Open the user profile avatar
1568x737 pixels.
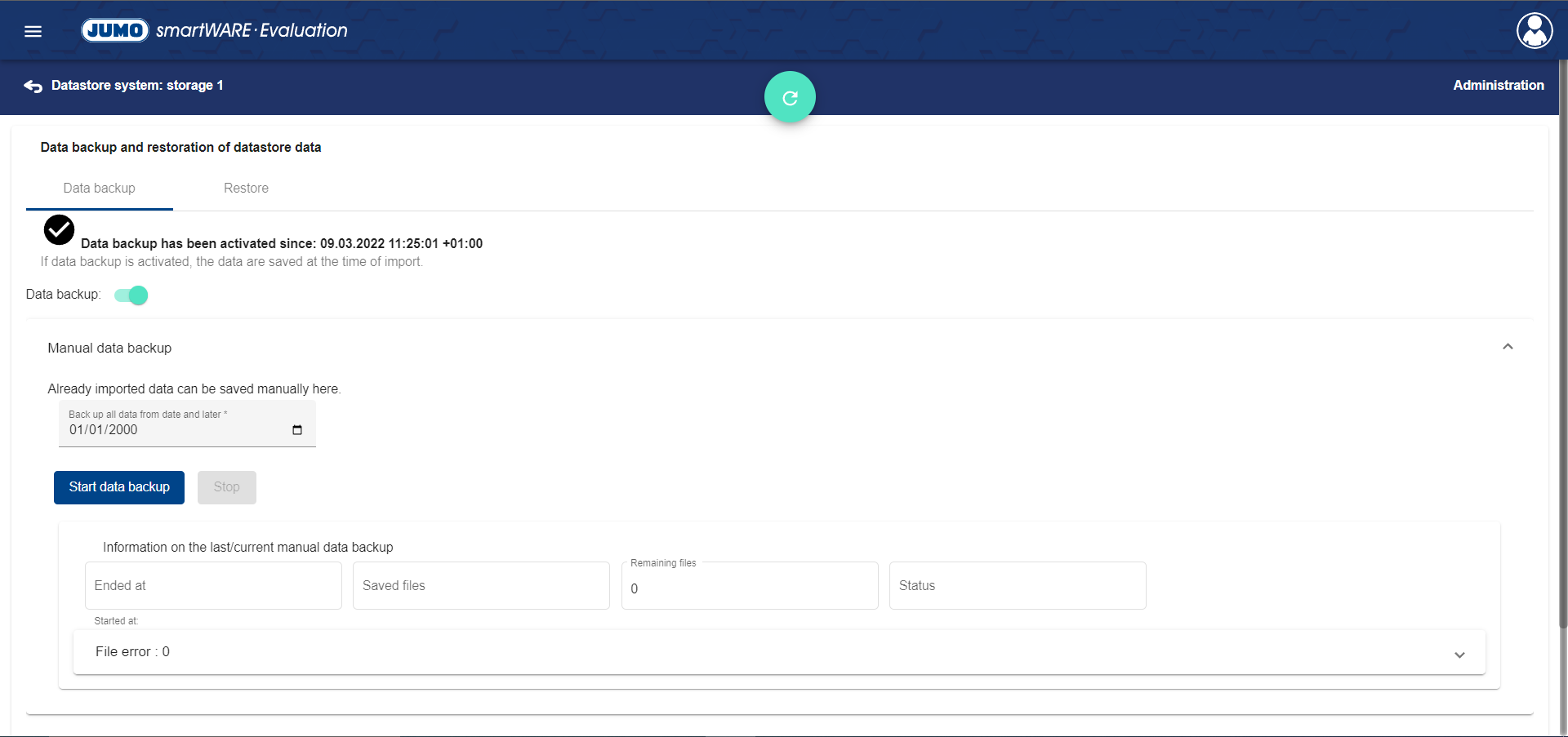click(1534, 31)
